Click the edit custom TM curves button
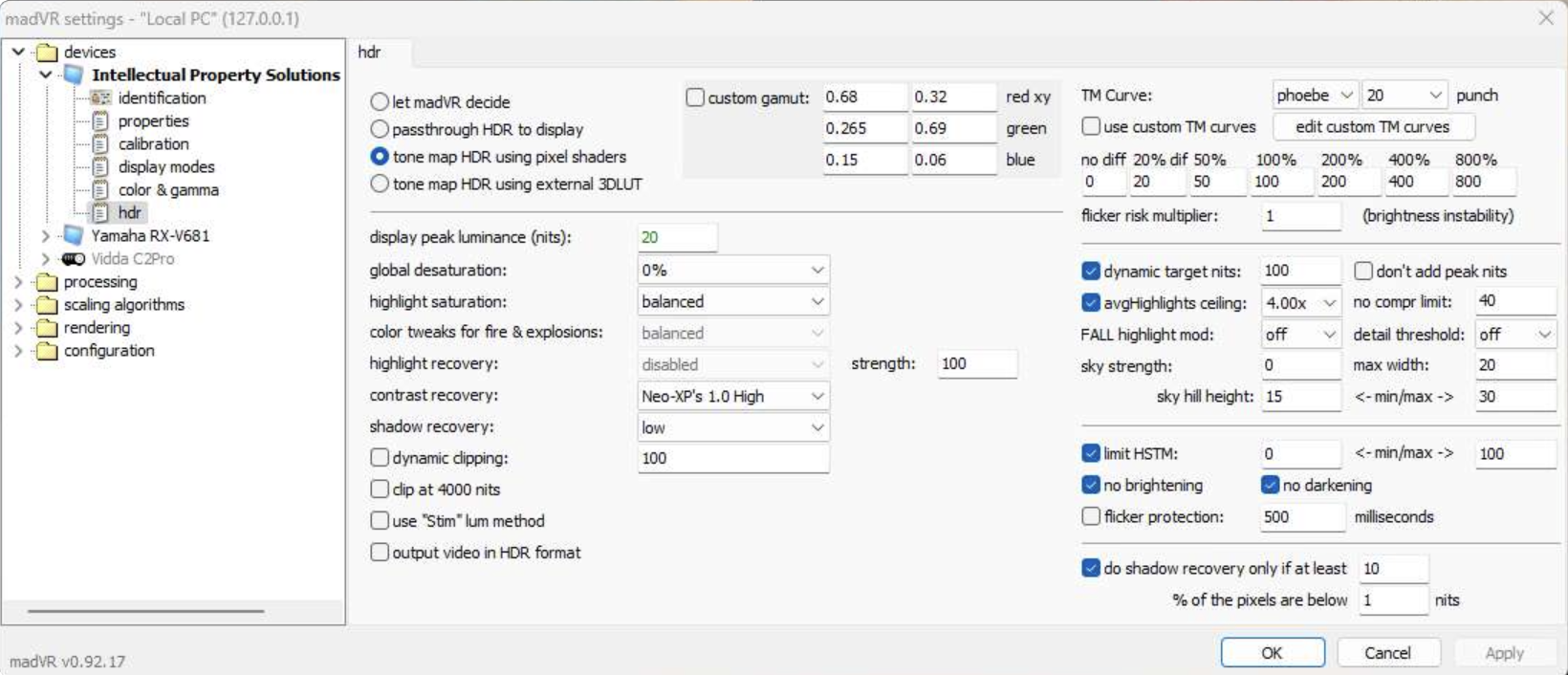1568x675 pixels. pos(1372,127)
